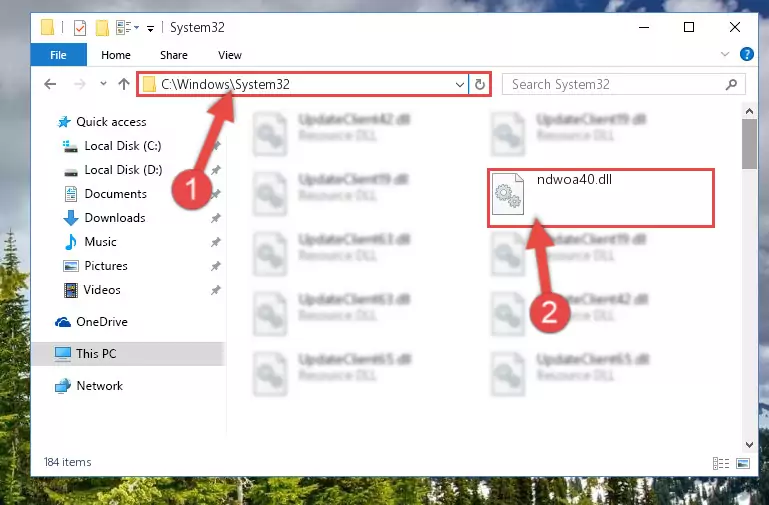Open Documents in the sidebar
The image size is (769, 505).
tap(115, 194)
